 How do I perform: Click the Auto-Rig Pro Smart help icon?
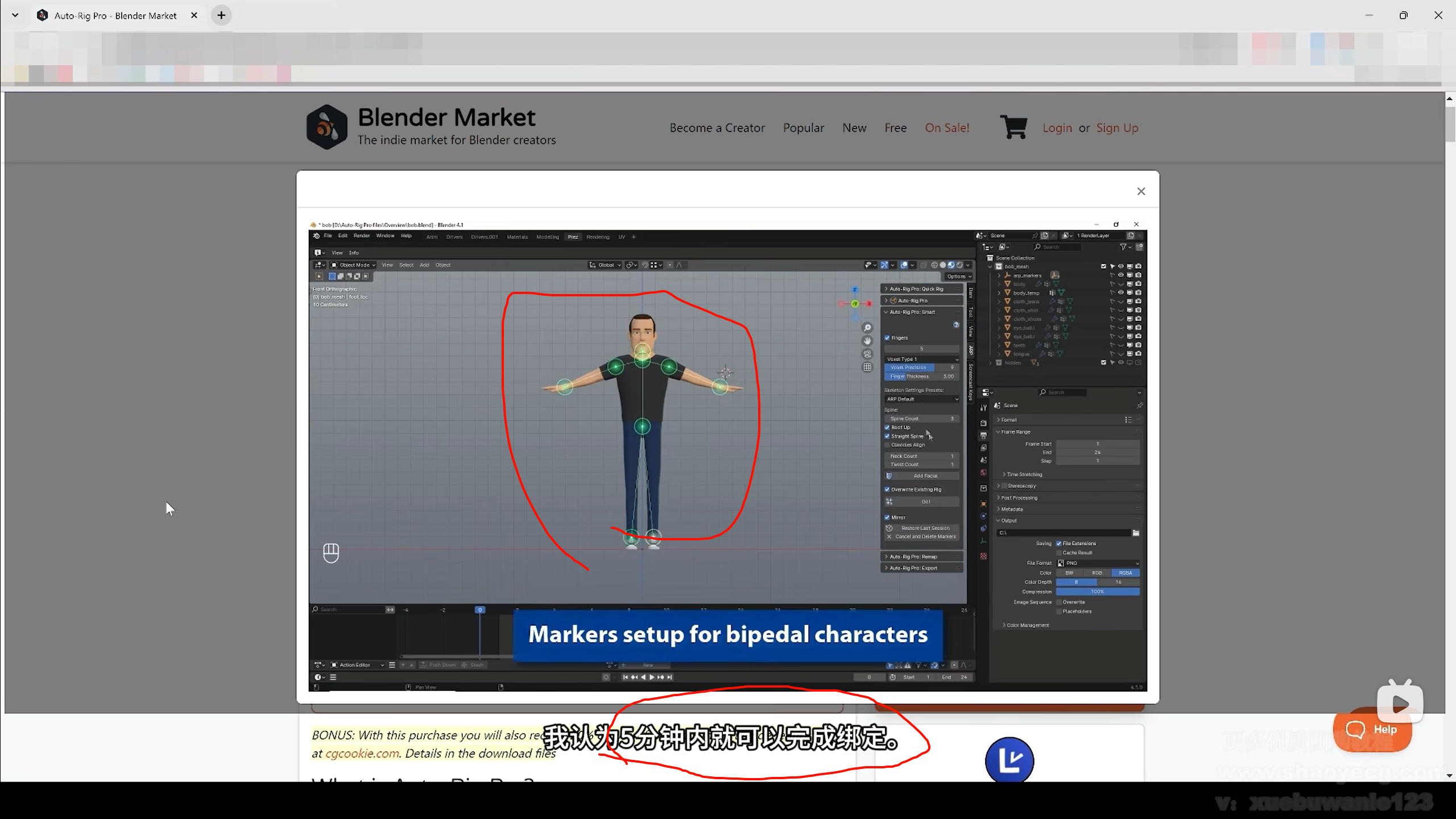click(956, 325)
